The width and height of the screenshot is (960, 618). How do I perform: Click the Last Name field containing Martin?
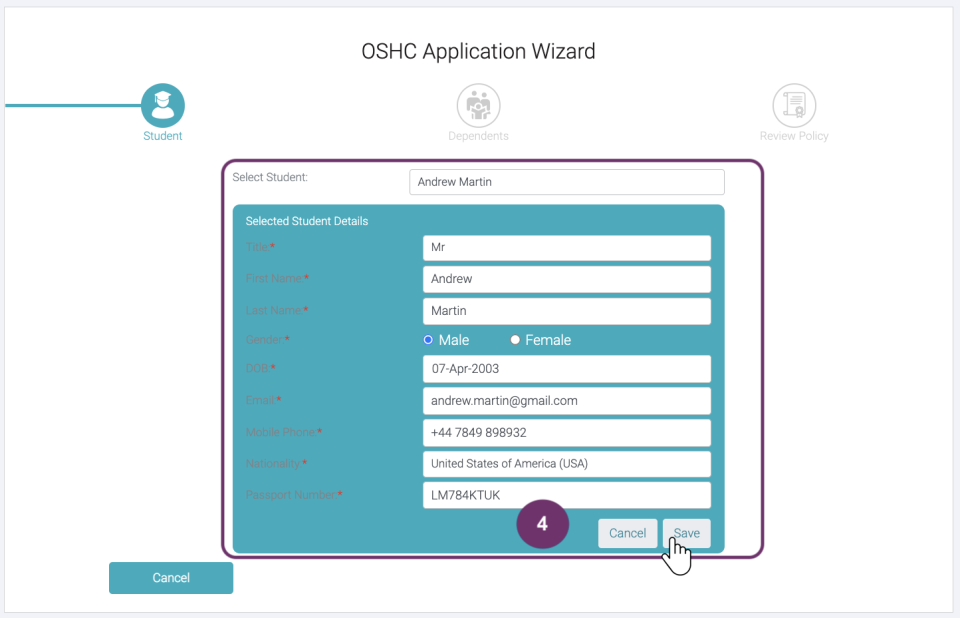coord(566,311)
